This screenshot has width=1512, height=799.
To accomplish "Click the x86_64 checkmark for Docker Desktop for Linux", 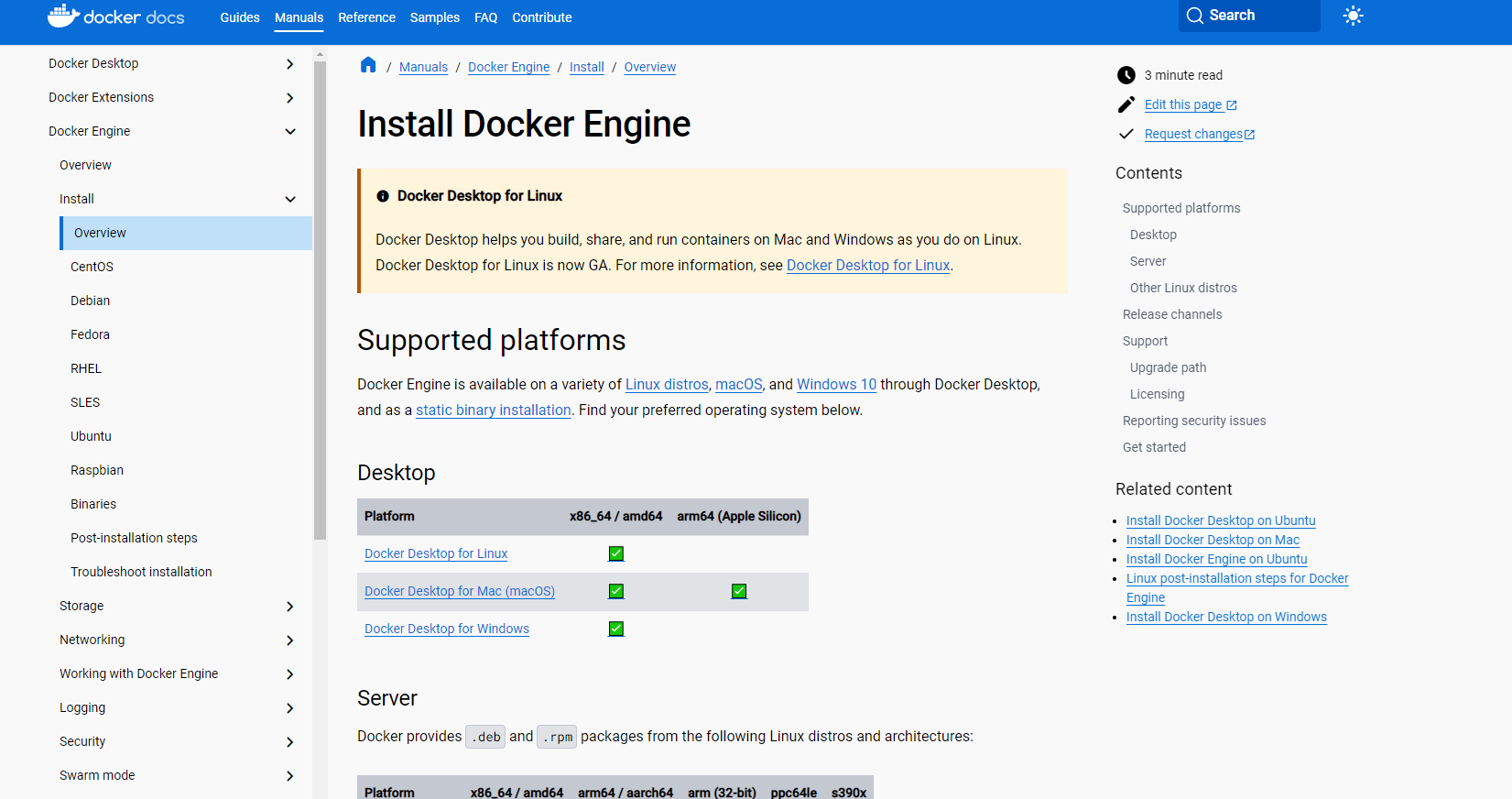I will (616, 553).
